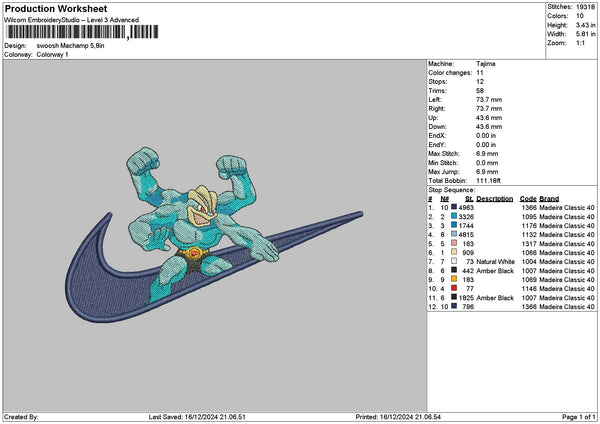Select the Stitches value 19318
Image resolution: width=600 pixels, height=424 pixels.
[585, 7]
